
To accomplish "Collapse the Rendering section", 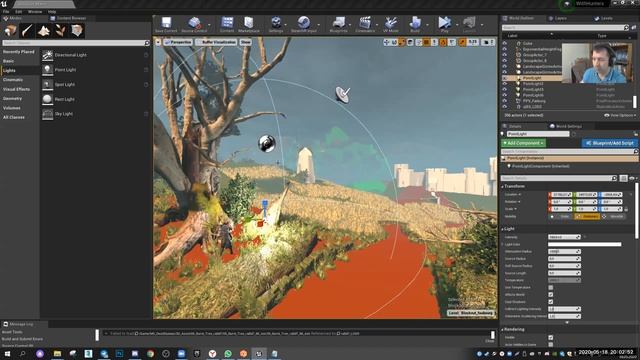I will click(x=502, y=329).
